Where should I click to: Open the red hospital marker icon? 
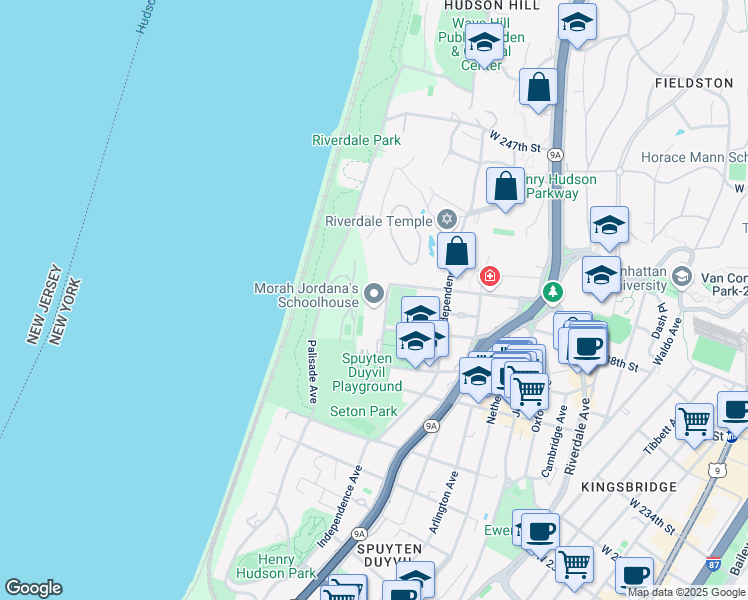490,277
